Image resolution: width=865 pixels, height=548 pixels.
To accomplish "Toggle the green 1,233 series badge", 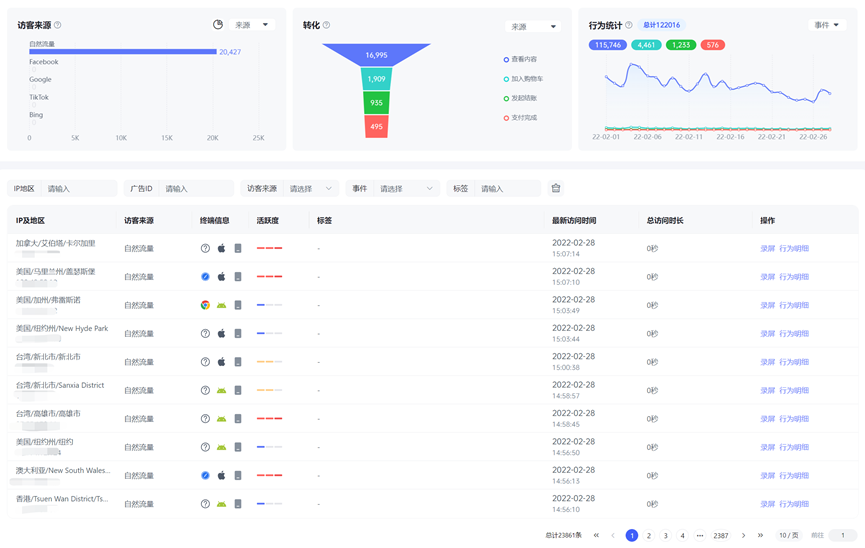I will point(681,45).
